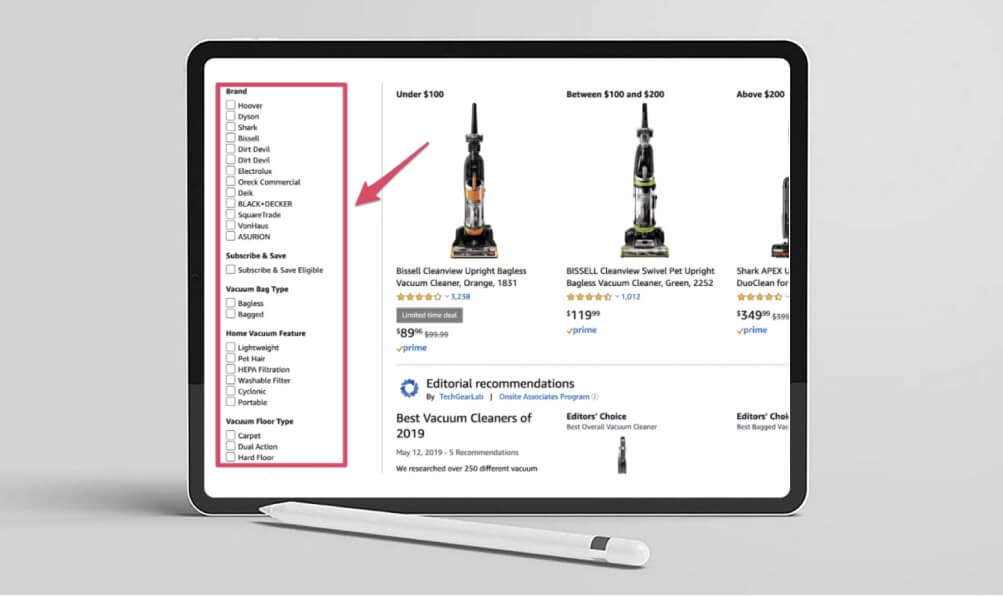Follow the TechGearLab author link
This screenshot has width=1003, height=596.
point(461,397)
